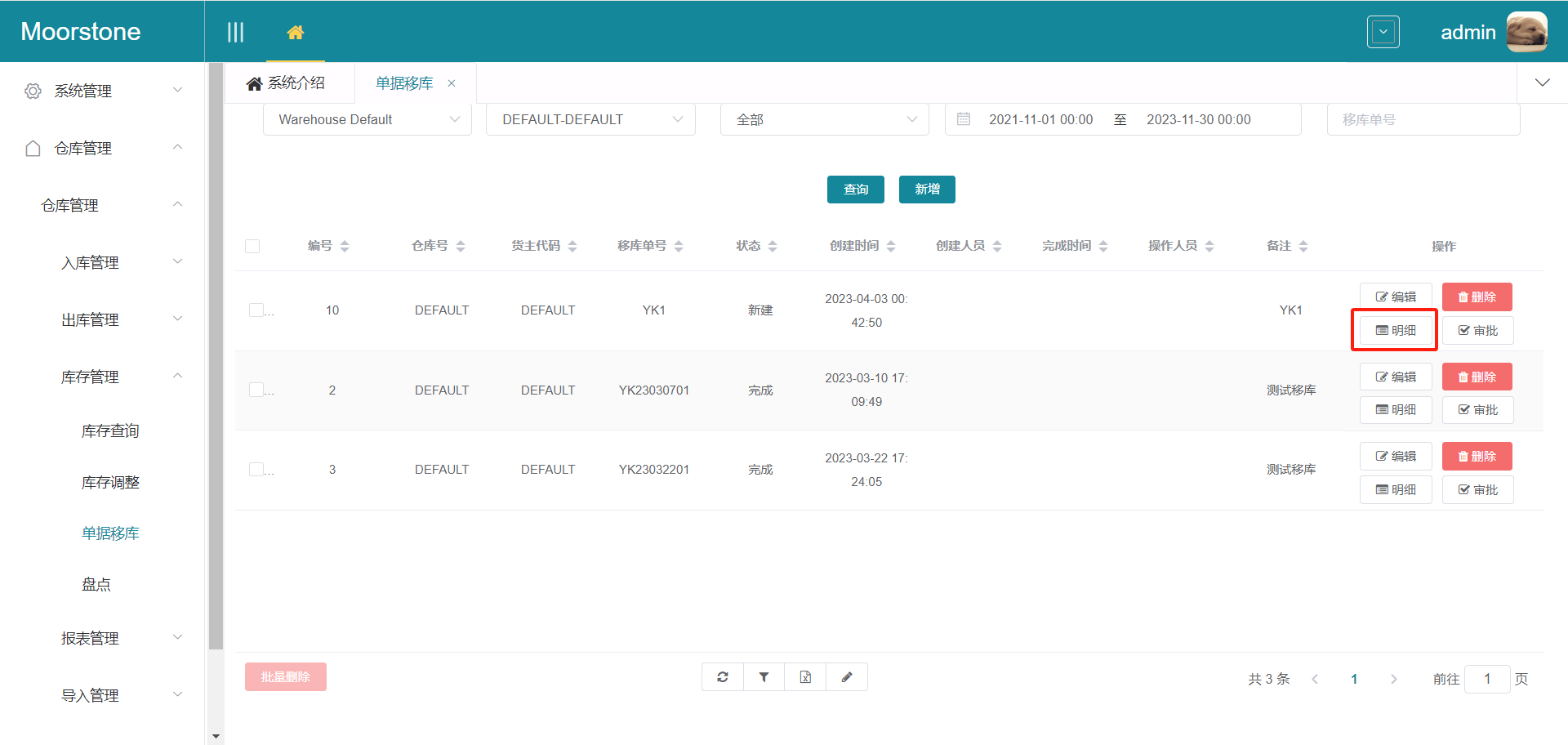1568x745 pixels.
Task: Click the pencil edit icon in bottom toolbar
Action: (x=847, y=677)
